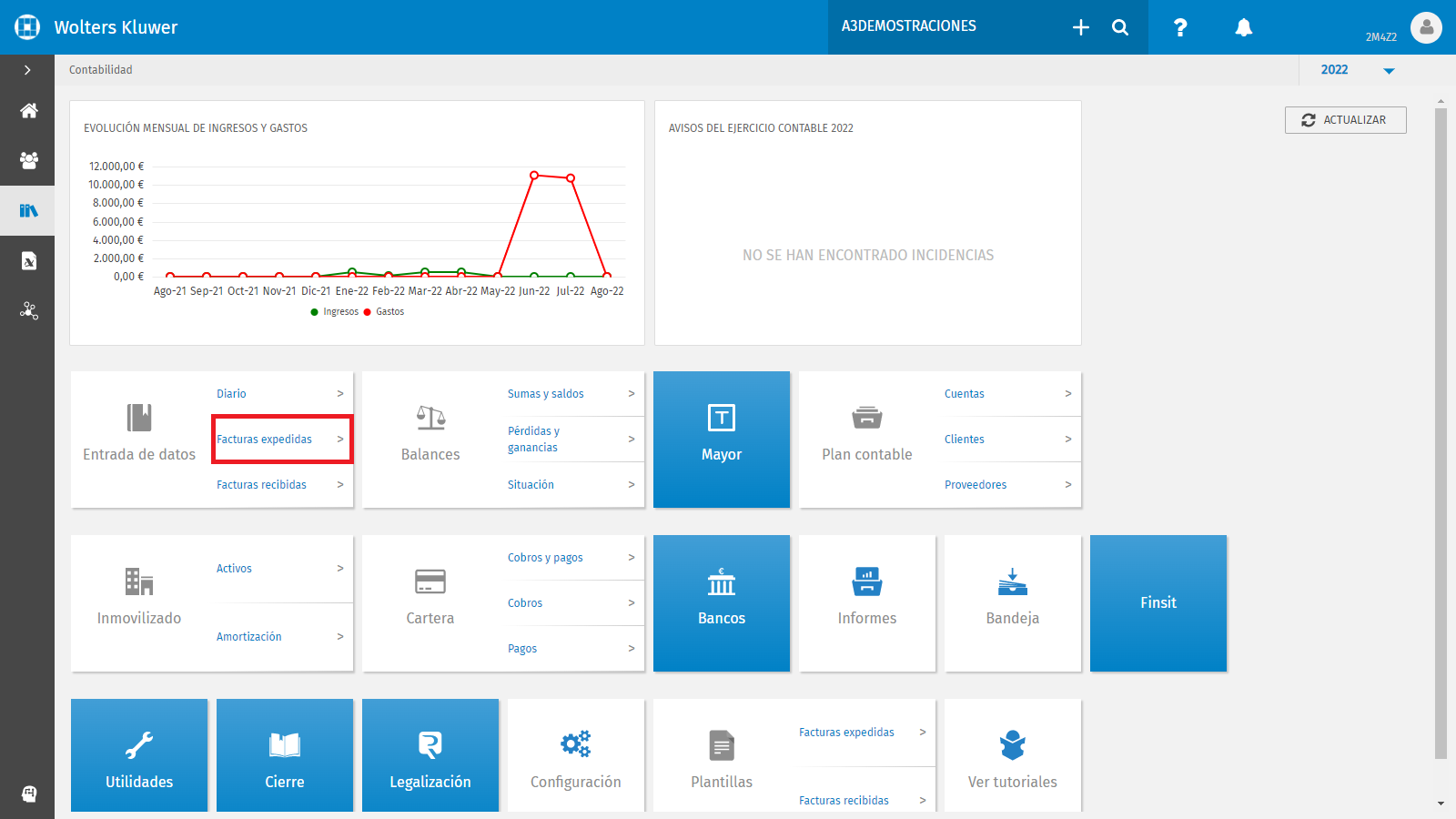The image size is (1456, 819).
Task: Open the home icon in sidebar
Action: [x=28, y=111]
